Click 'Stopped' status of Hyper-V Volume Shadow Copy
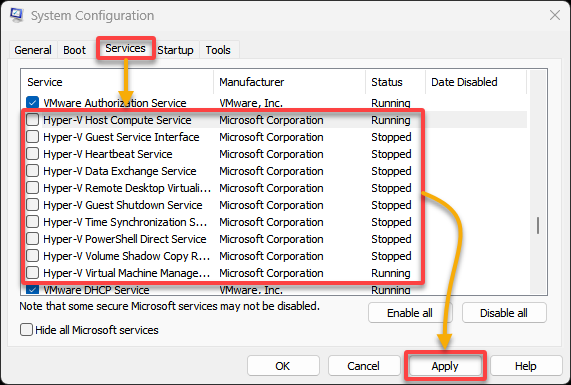The image size is (571, 385). click(391, 256)
